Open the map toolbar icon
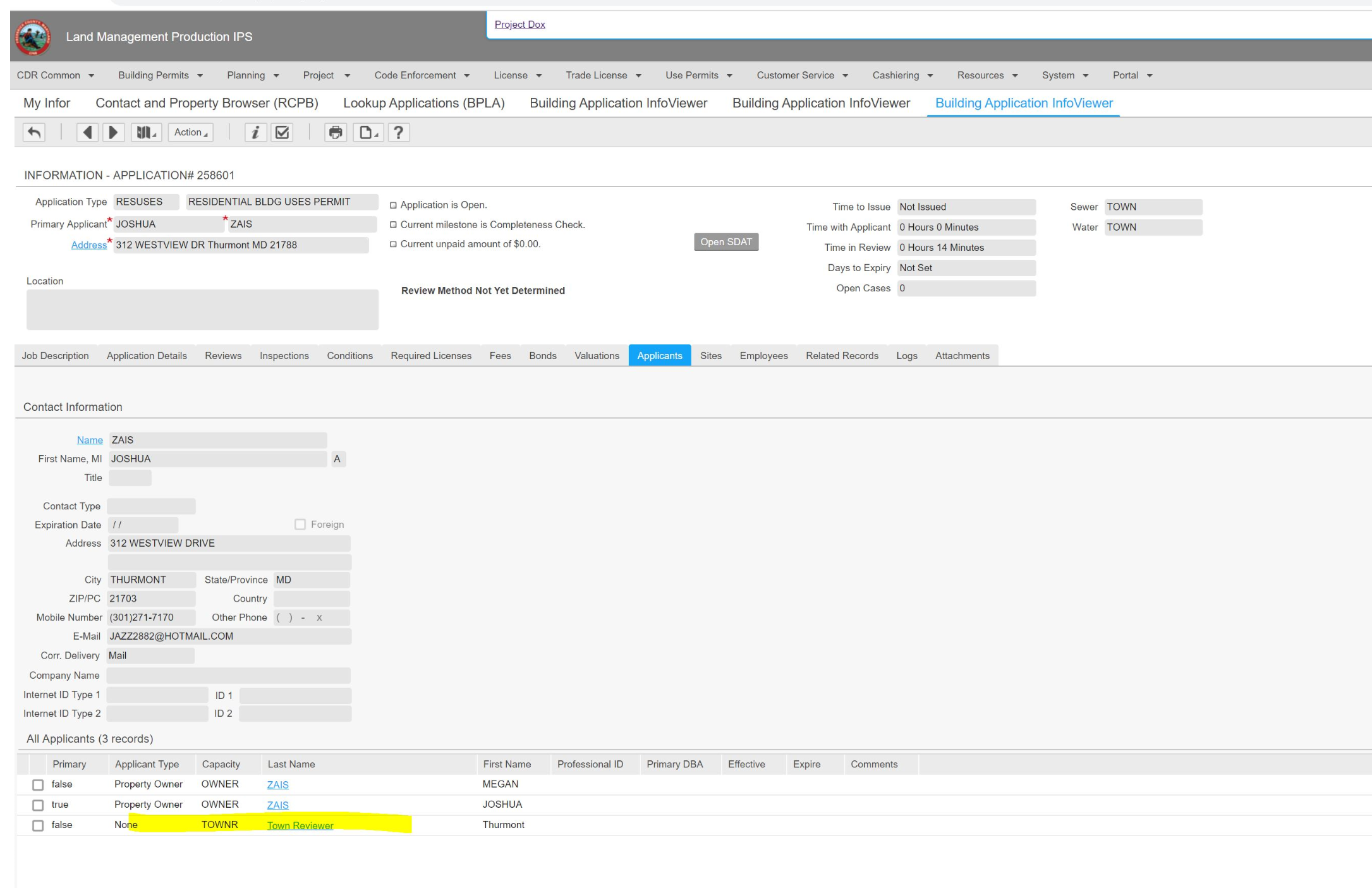Image resolution: width=1372 pixels, height=888 pixels. 146,132
